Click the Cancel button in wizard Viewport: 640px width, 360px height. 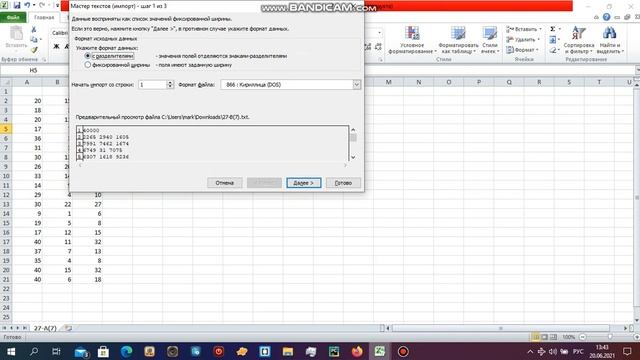[224, 183]
